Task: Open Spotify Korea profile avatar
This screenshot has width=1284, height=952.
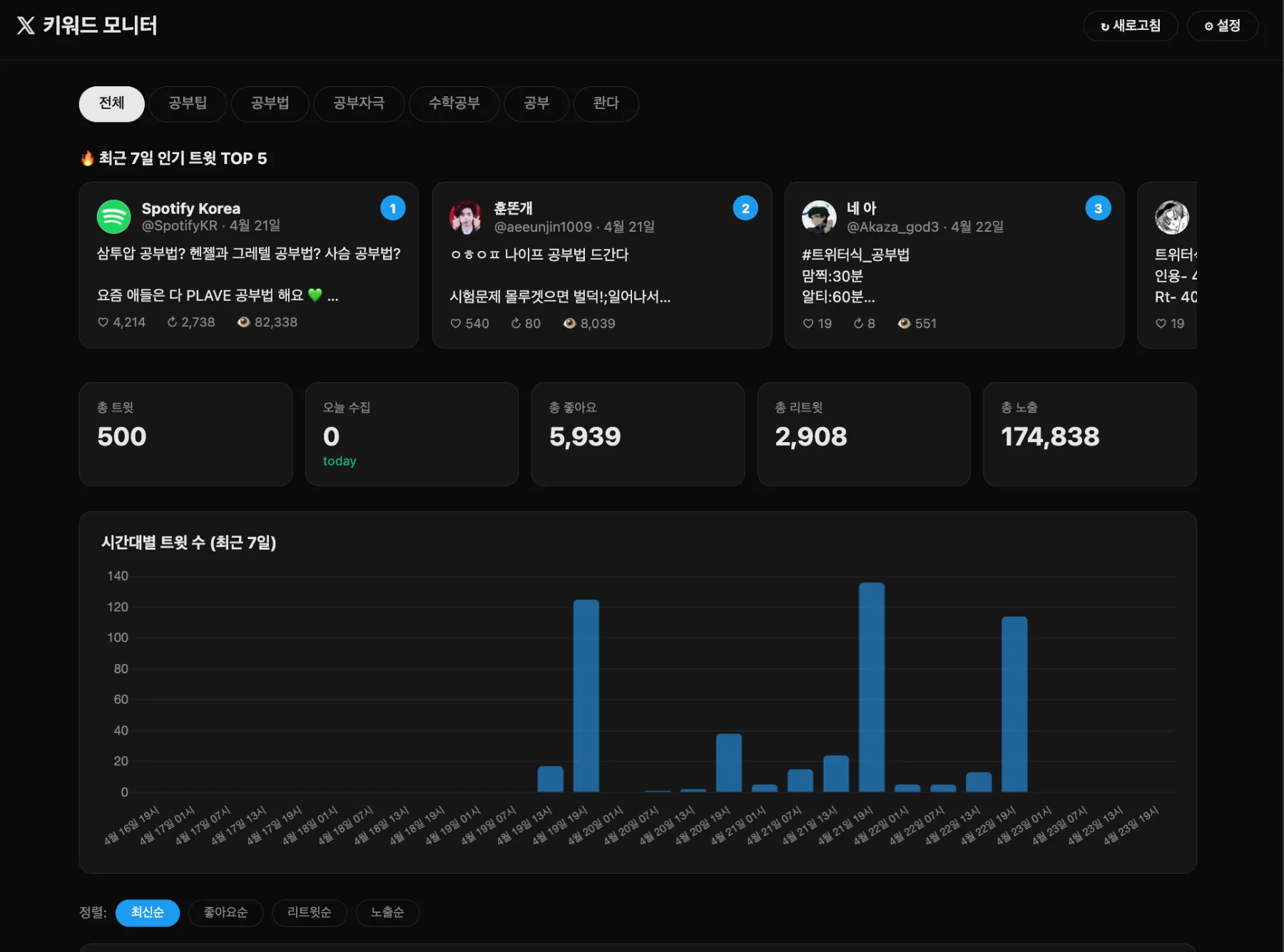Action: coord(113,217)
